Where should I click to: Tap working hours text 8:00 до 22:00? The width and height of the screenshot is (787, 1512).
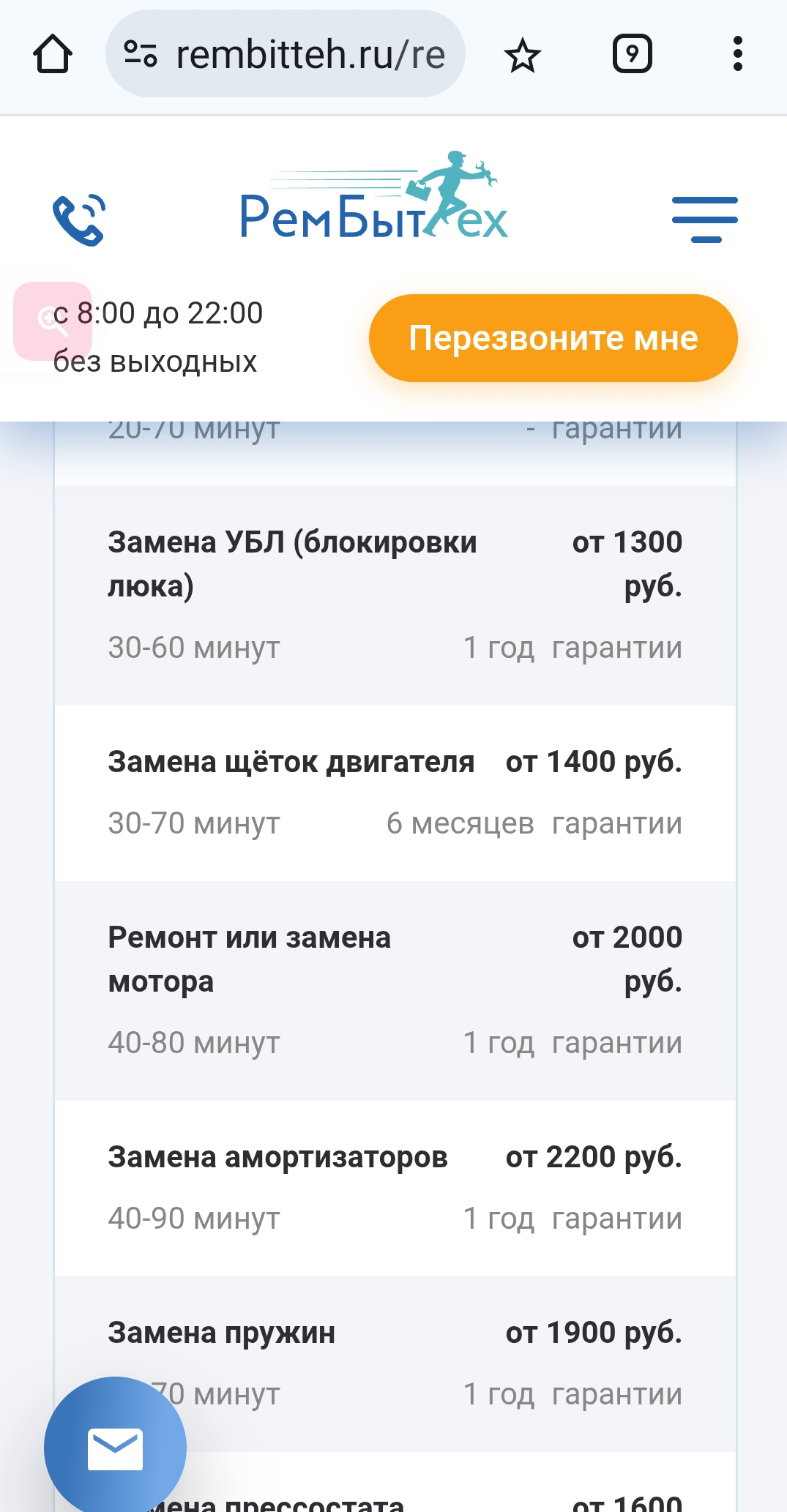[x=168, y=313]
